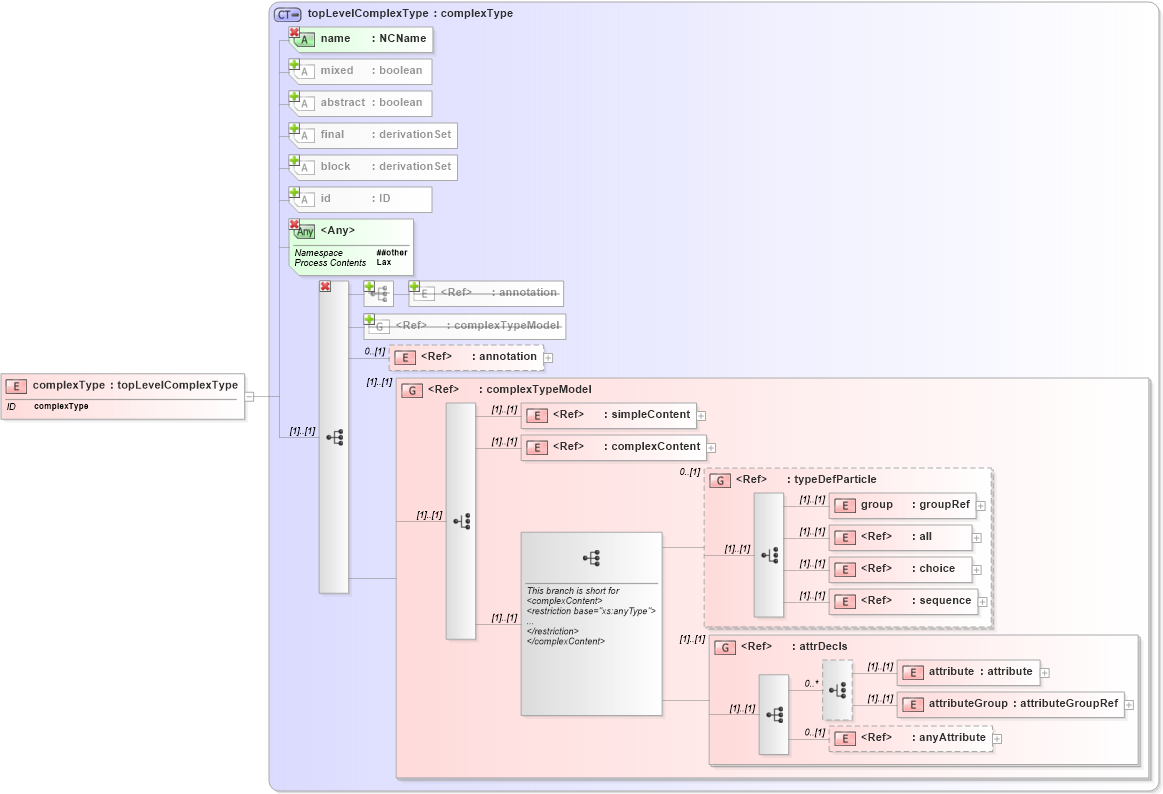This screenshot has height=794, width=1163.
Task: Expand the anyAttribute reference element
Action: point(996,737)
